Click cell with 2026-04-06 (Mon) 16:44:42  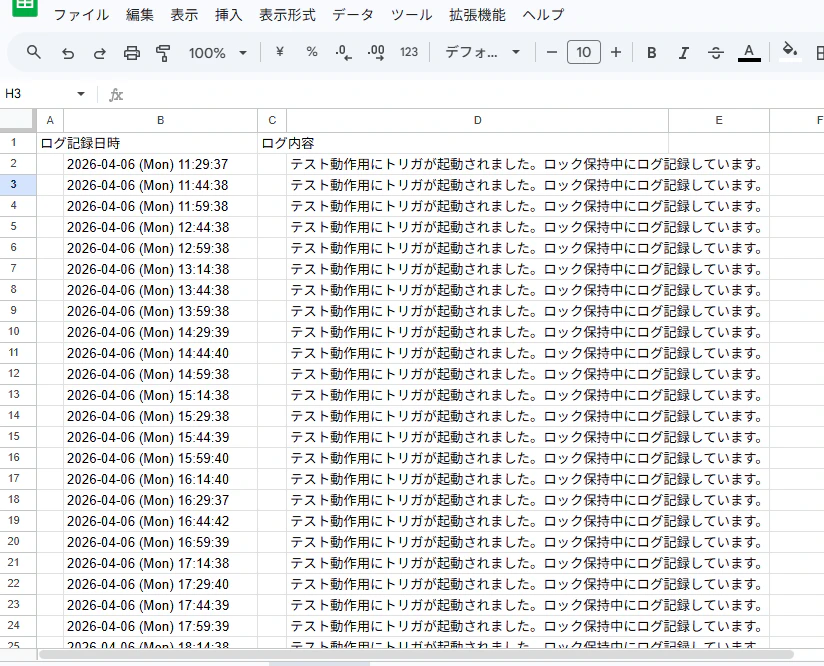[160, 521]
